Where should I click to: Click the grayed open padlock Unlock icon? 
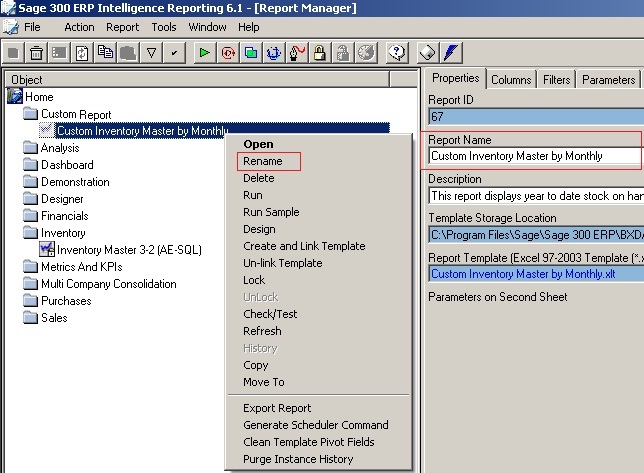[x=343, y=53]
